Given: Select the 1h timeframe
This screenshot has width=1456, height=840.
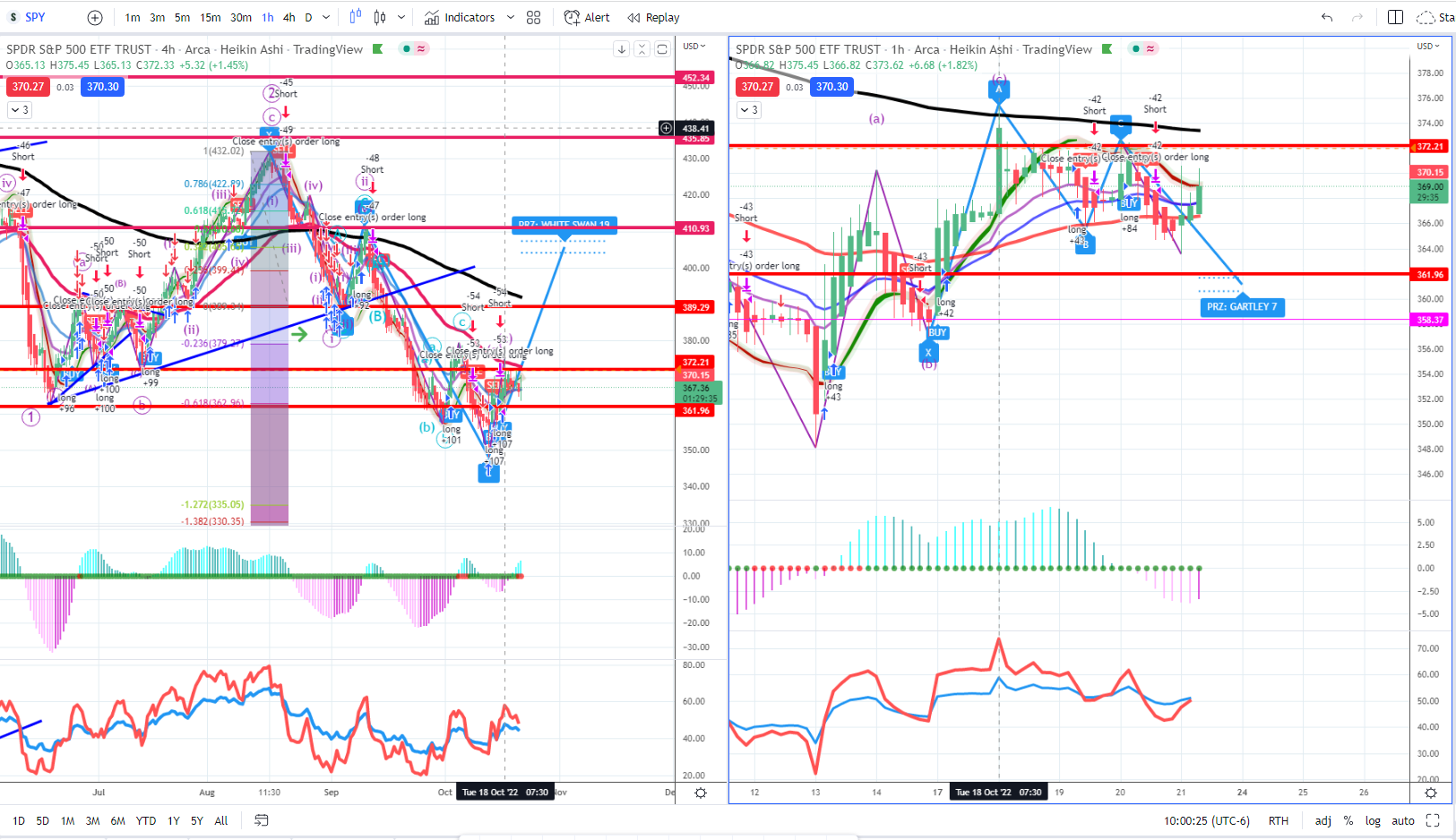Looking at the screenshot, I should [268, 17].
